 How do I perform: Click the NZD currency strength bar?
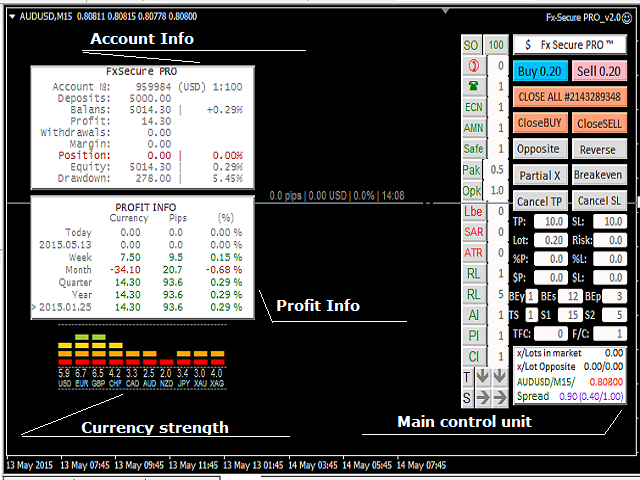(x=166, y=362)
